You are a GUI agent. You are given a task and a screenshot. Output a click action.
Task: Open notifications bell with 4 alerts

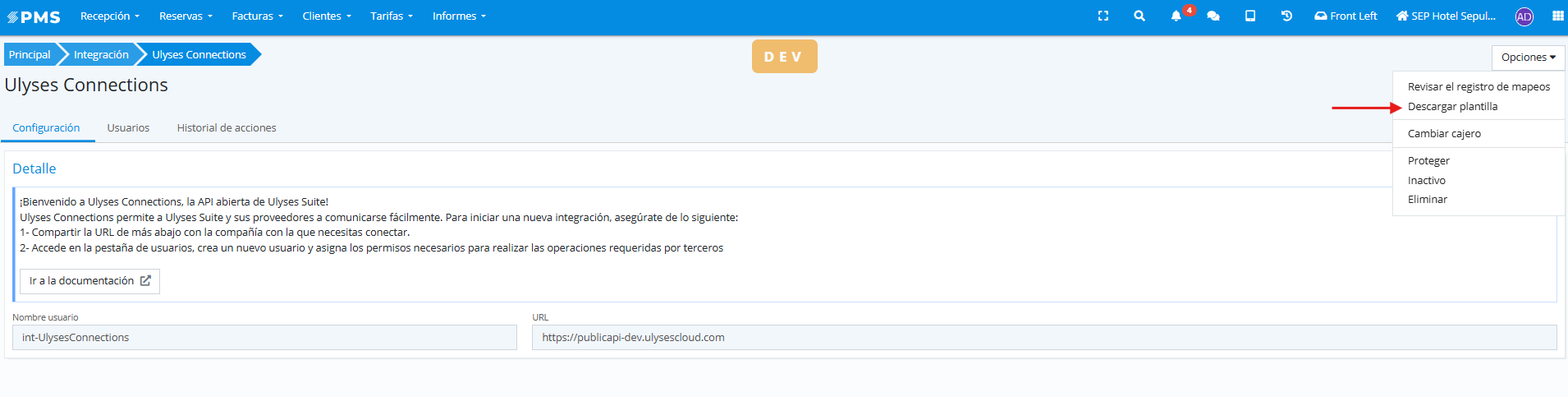[1176, 16]
